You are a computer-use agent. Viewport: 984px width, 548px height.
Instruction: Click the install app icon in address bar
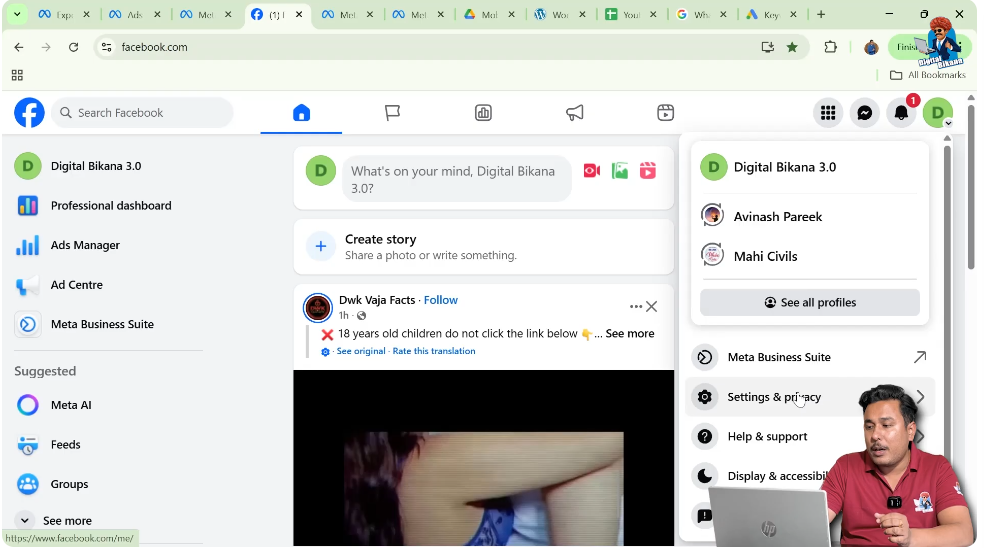tap(767, 47)
